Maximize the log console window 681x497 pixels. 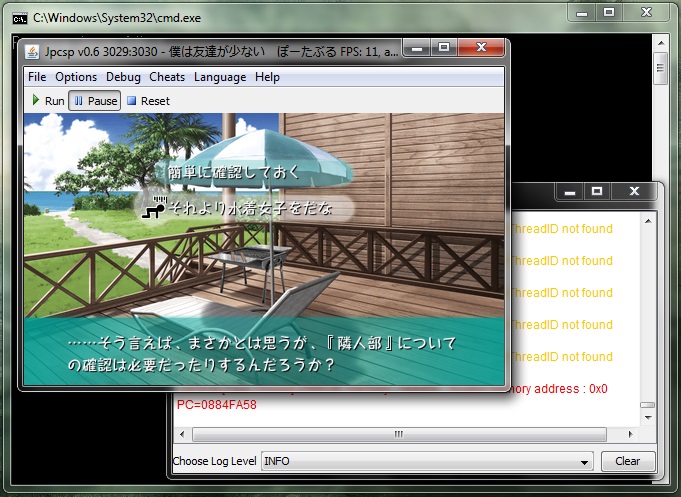coord(597,192)
